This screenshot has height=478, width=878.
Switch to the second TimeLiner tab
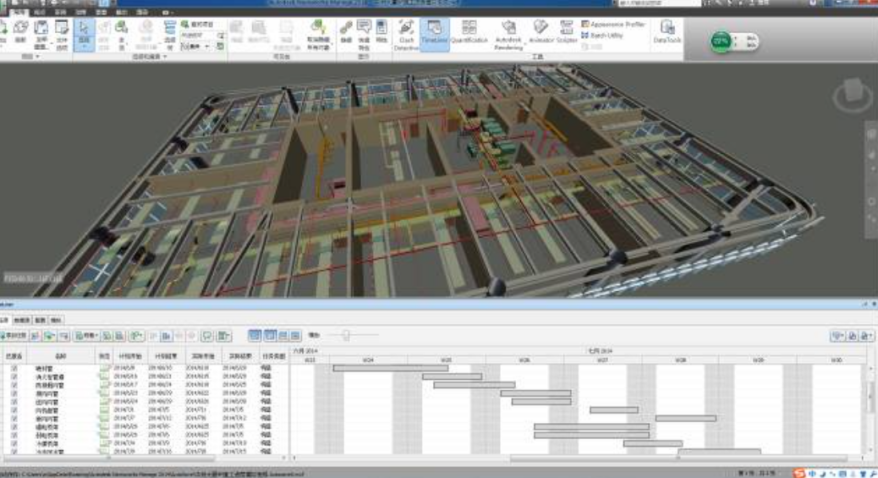[x=23, y=320]
